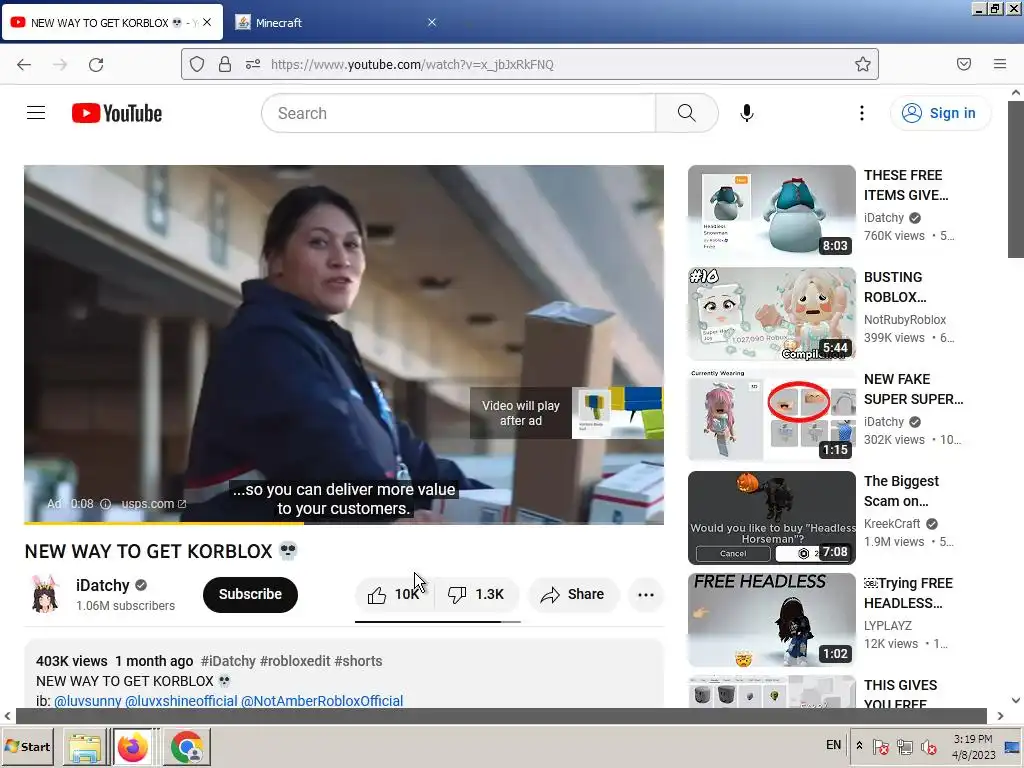Open NEW FAKE SUPER SUPER thumbnail
This screenshot has height=768, width=1024.
click(x=771, y=415)
